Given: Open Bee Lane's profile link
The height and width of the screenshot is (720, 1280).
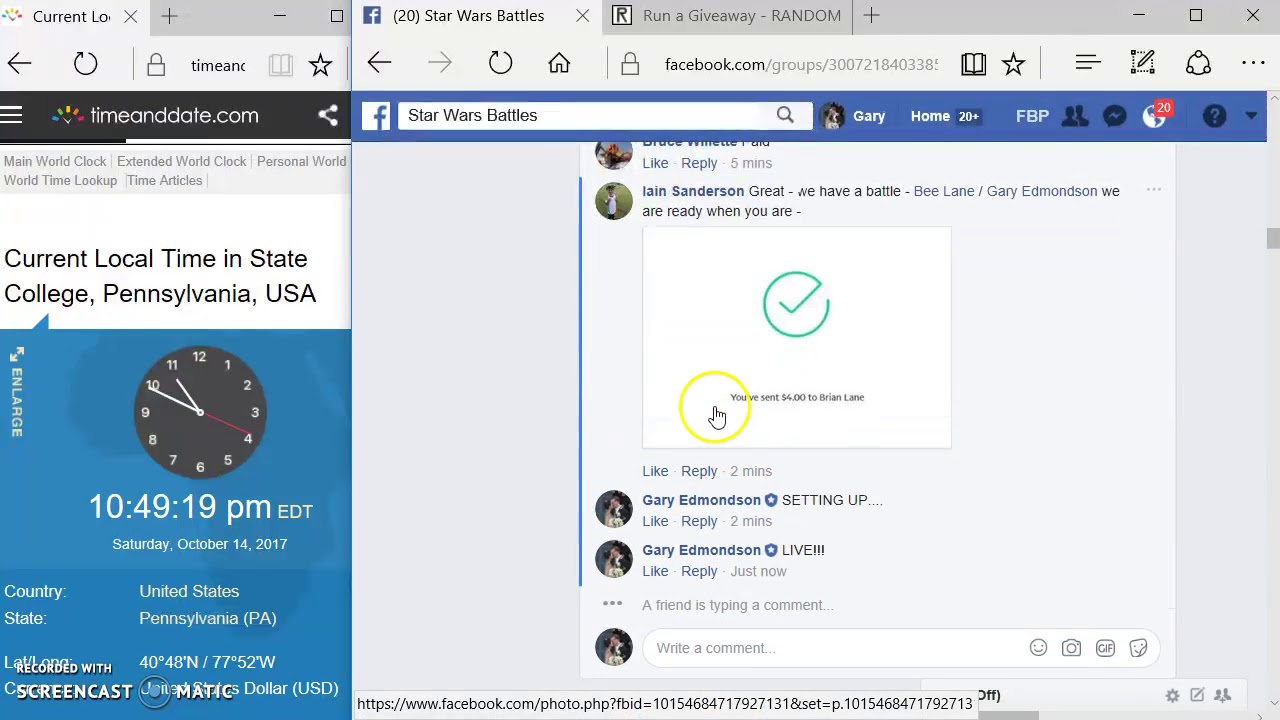Looking at the screenshot, I should [944, 191].
